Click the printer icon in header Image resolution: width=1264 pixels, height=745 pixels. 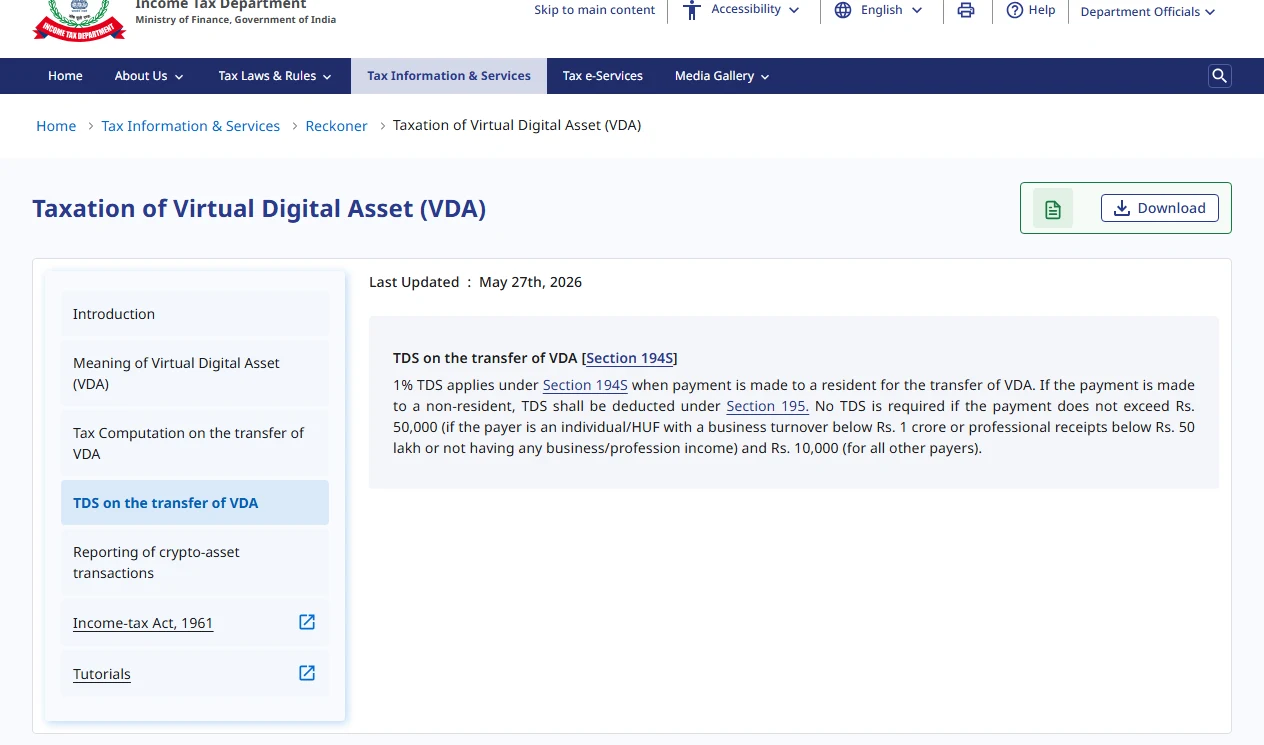pos(966,10)
